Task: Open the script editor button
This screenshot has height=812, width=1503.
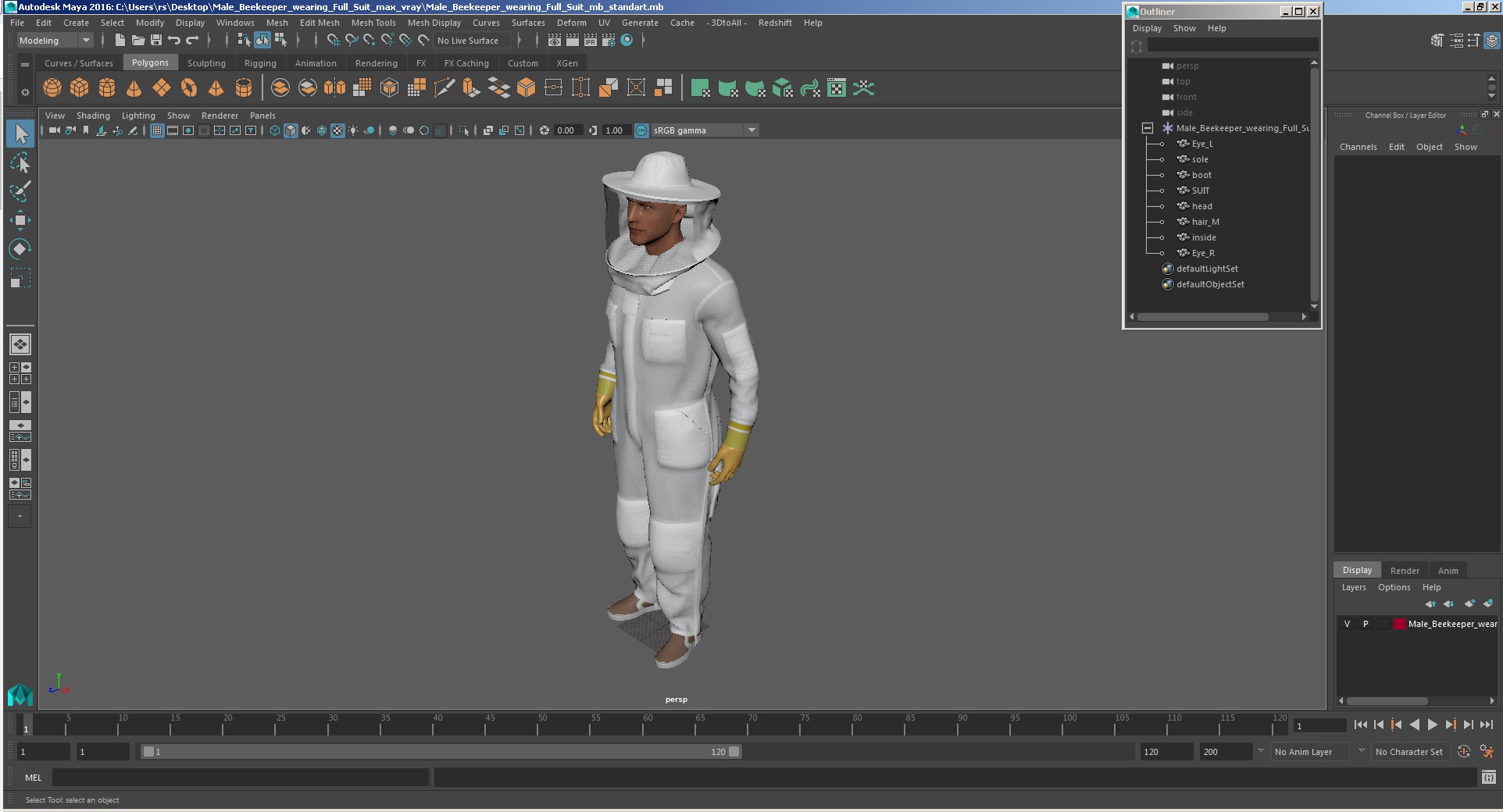Action: (1488, 778)
